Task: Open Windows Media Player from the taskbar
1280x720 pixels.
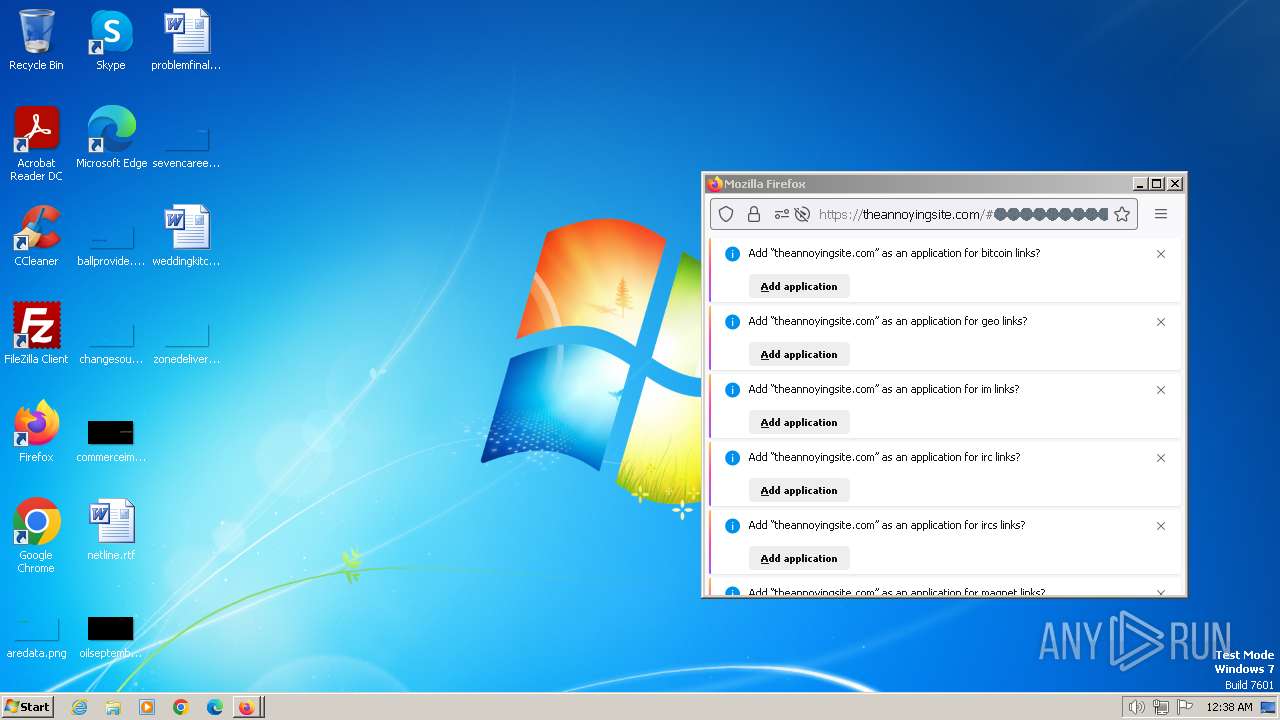Action: tap(147, 707)
